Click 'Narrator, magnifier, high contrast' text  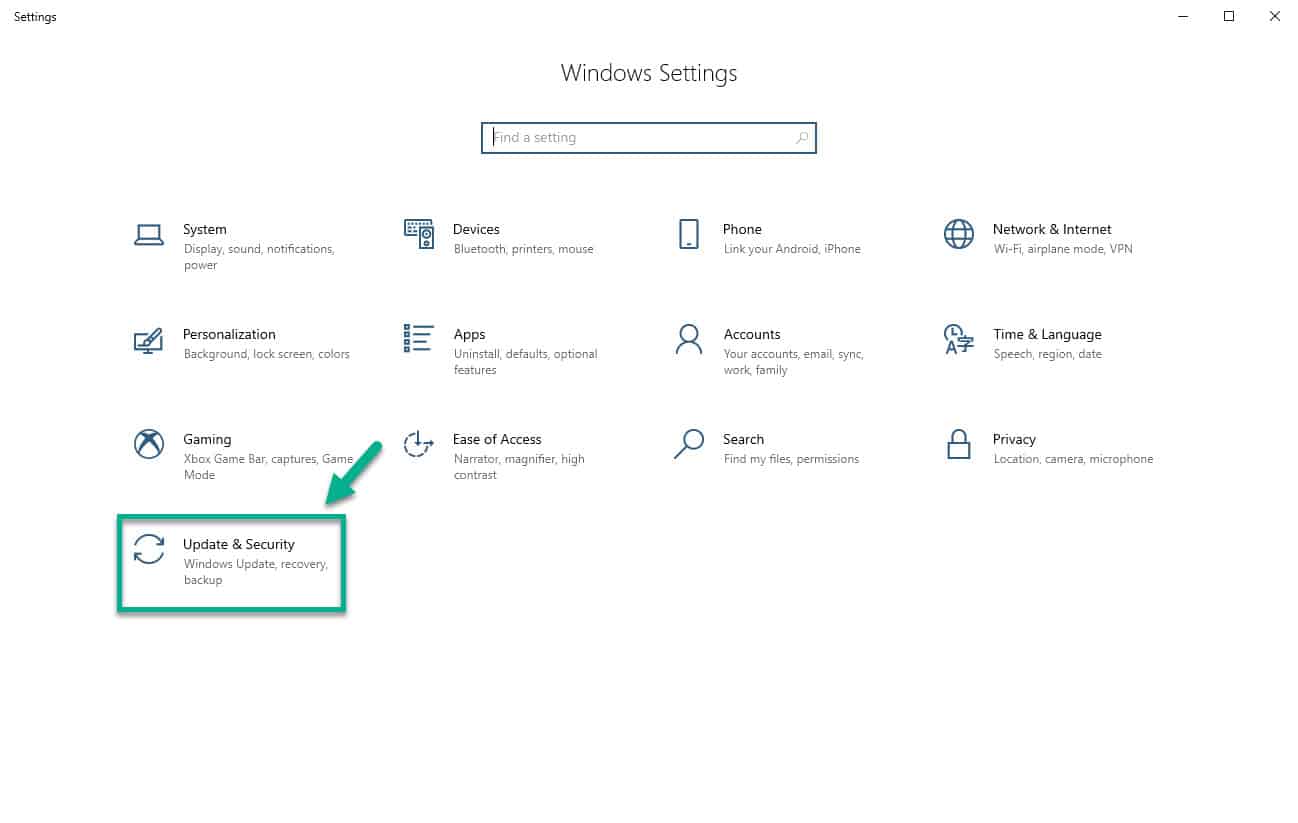519,467
